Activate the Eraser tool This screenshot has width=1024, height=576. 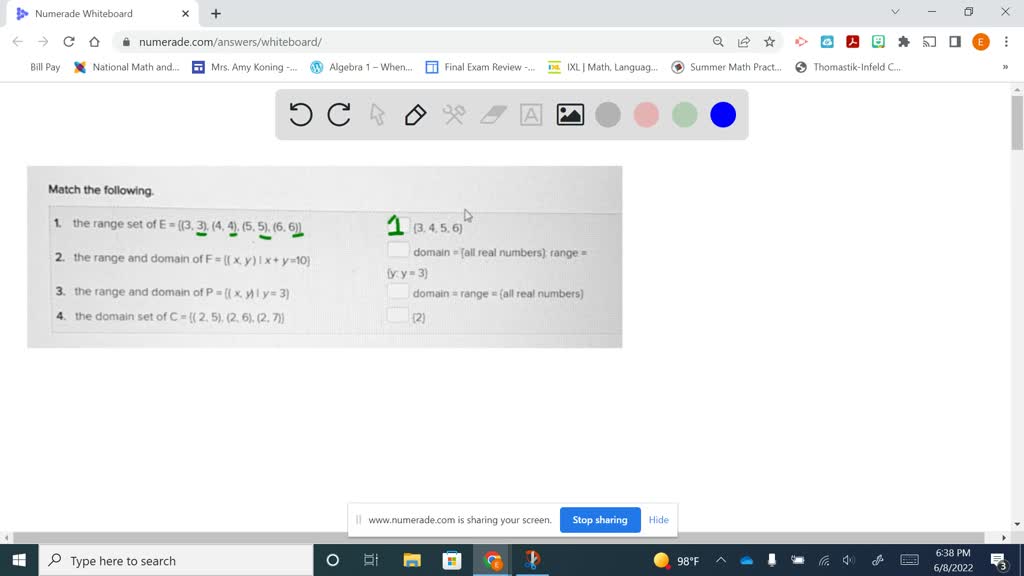pyautogui.click(x=491, y=114)
